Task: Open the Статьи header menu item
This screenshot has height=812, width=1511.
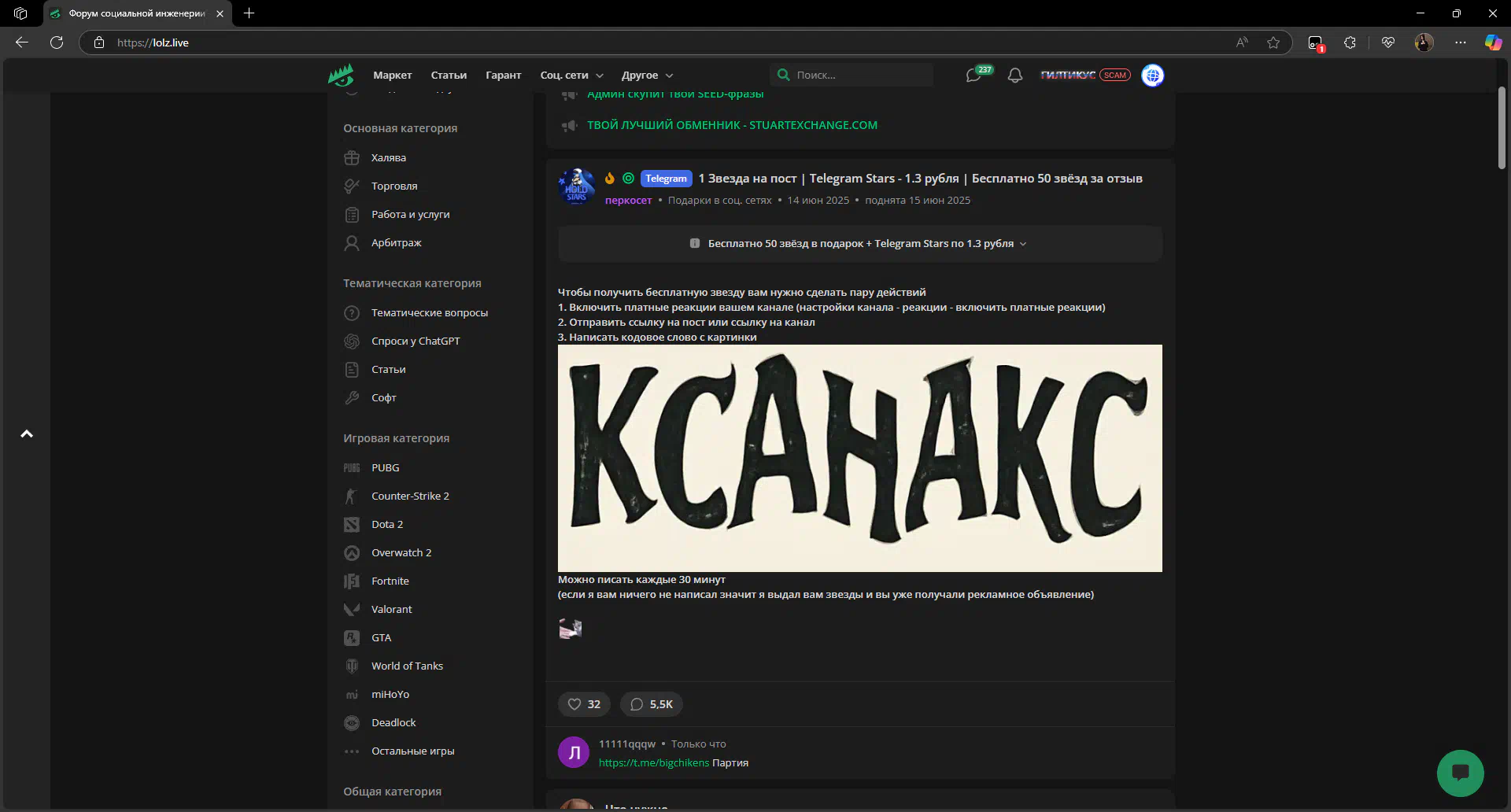Action: click(449, 76)
